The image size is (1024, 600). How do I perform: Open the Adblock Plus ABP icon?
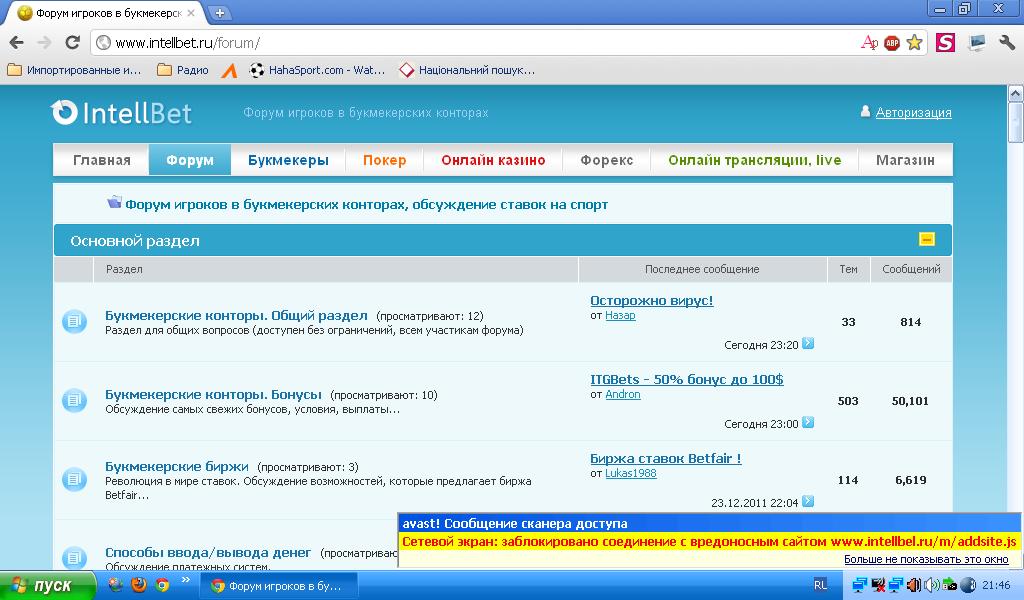(x=891, y=43)
